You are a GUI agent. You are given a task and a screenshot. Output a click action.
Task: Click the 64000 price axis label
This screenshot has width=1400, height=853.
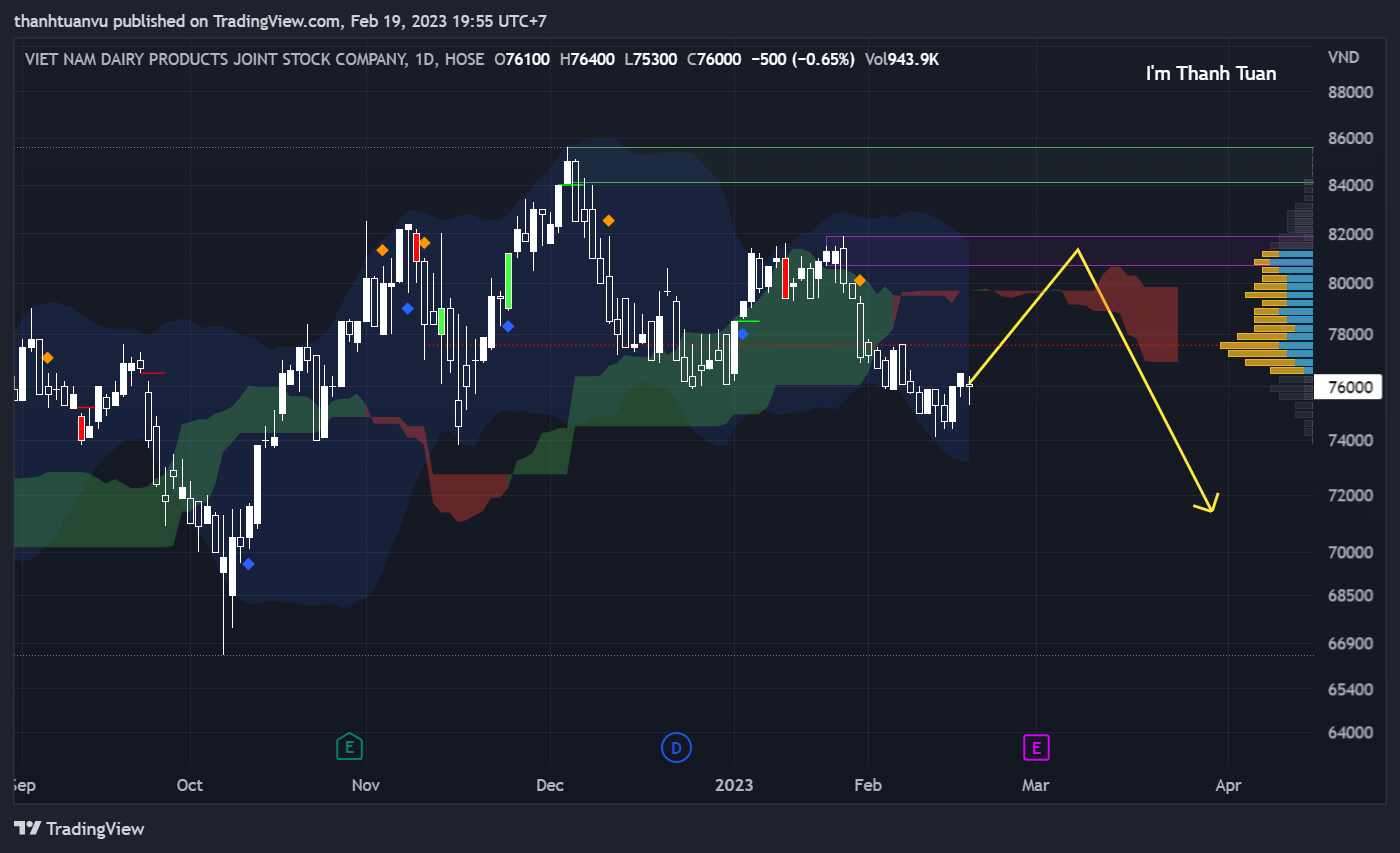click(x=1349, y=732)
